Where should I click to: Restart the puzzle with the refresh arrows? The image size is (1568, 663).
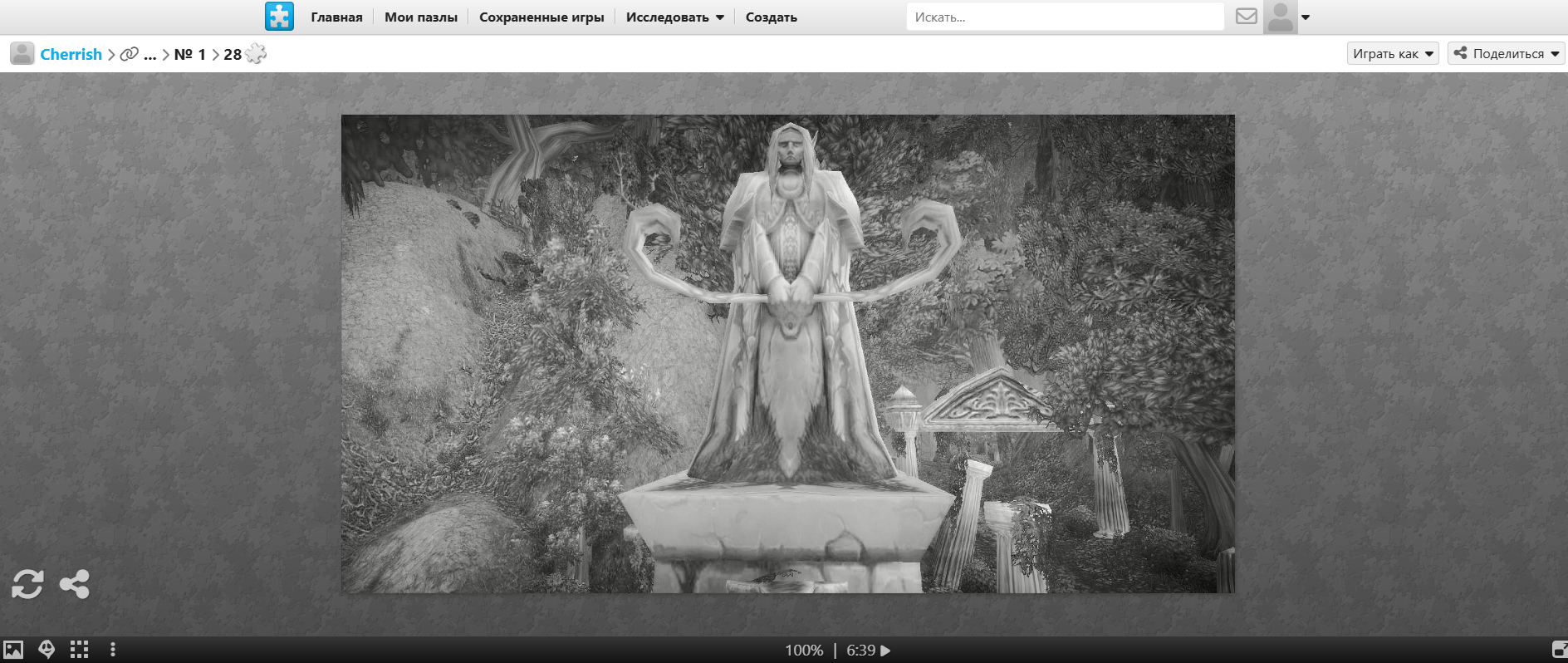27,584
